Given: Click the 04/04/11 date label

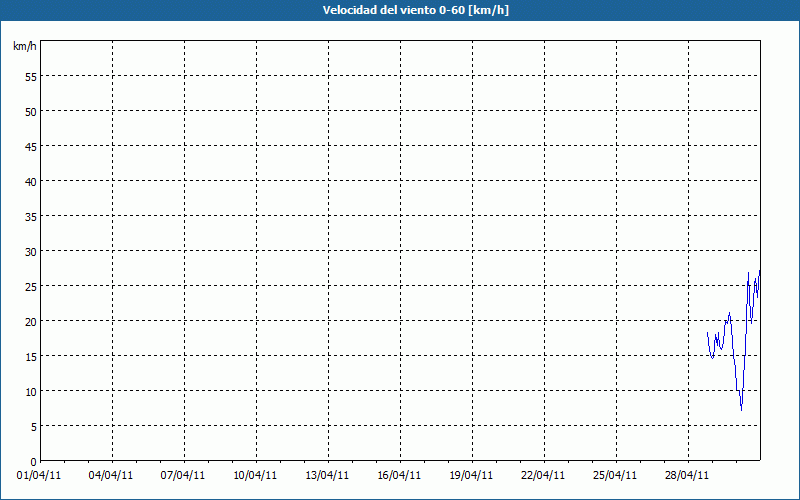Looking at the screenshot, I should [111, 475].
